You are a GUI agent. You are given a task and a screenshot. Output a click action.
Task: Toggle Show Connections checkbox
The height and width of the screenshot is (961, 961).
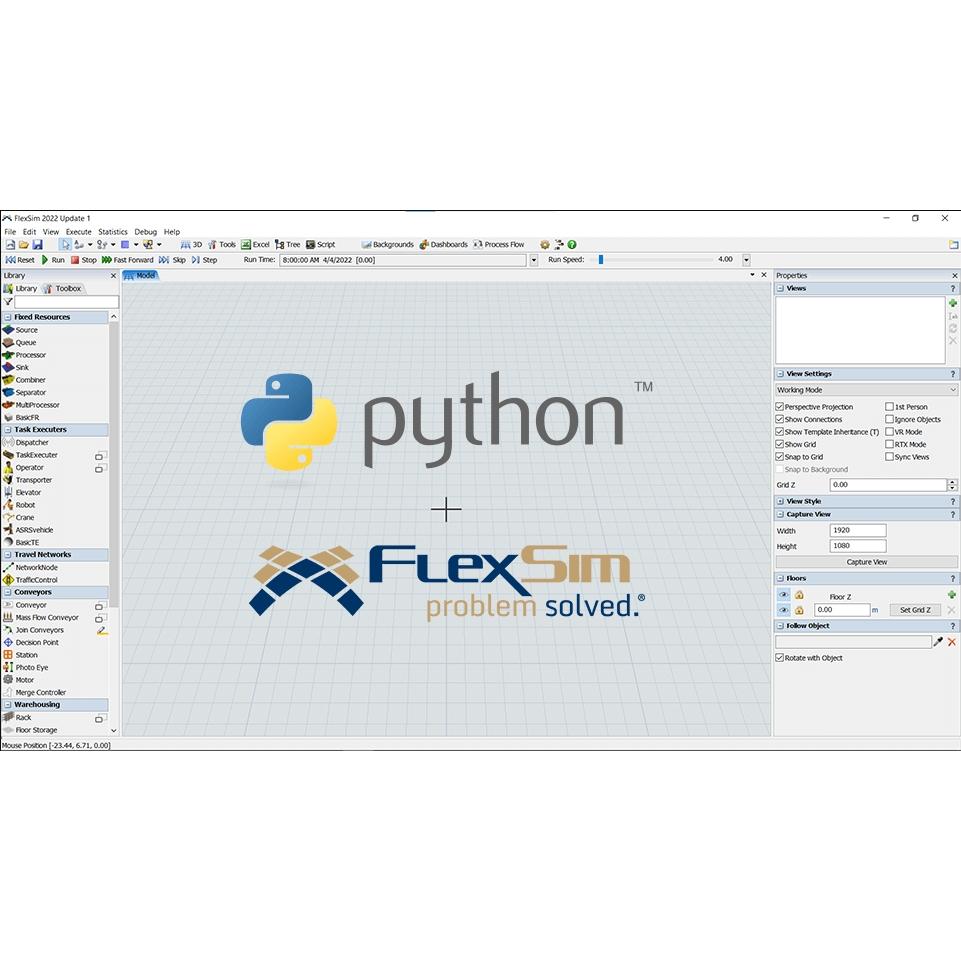pos(780,419)
